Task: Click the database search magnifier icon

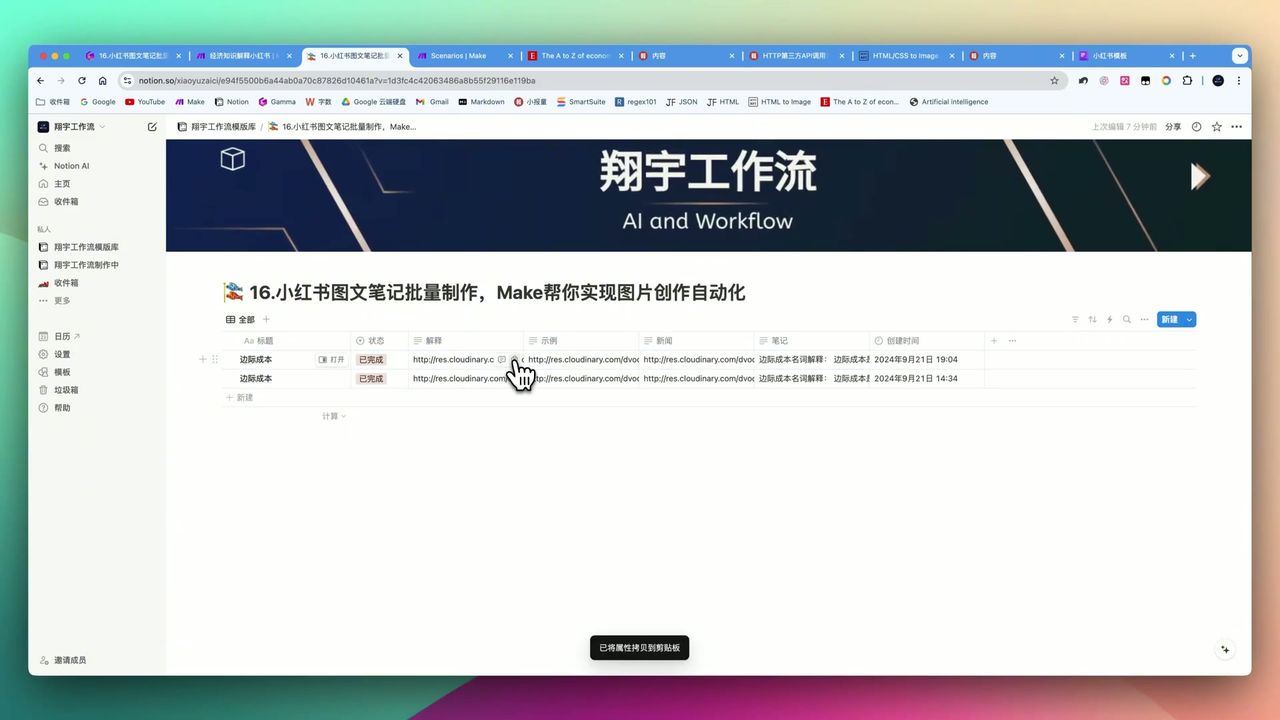Action: pos(1125,319)
